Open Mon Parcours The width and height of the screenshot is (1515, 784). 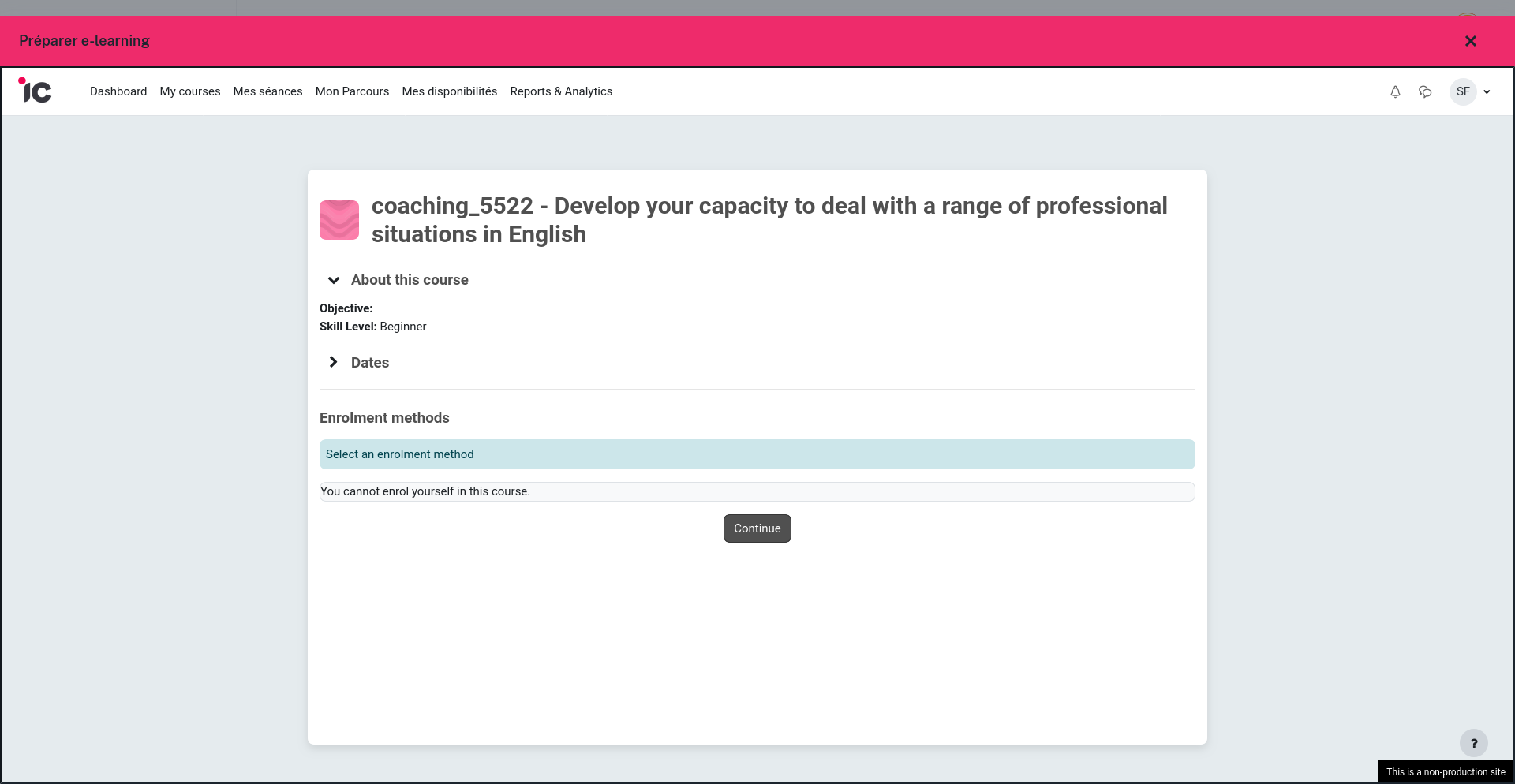tap(352, 91)
